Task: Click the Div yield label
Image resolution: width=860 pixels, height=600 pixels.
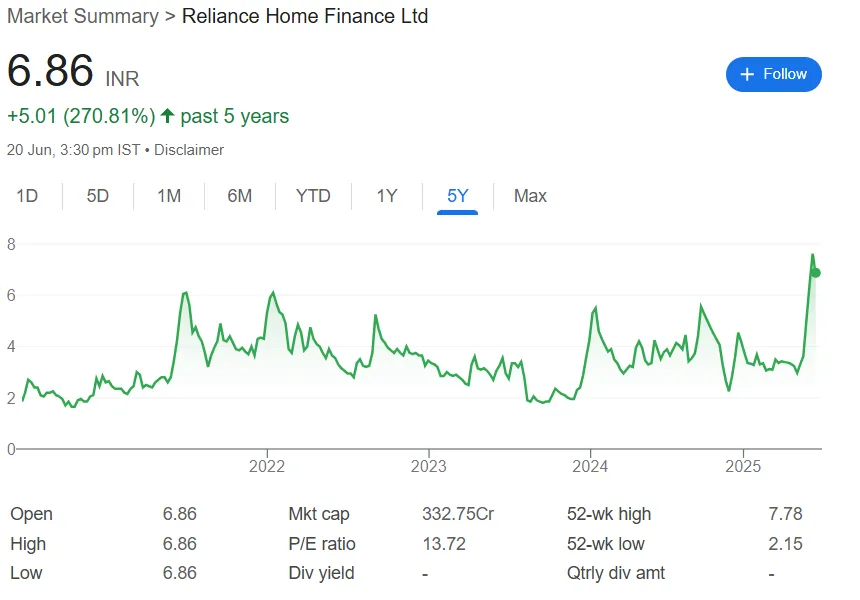Action: (321, 573)
